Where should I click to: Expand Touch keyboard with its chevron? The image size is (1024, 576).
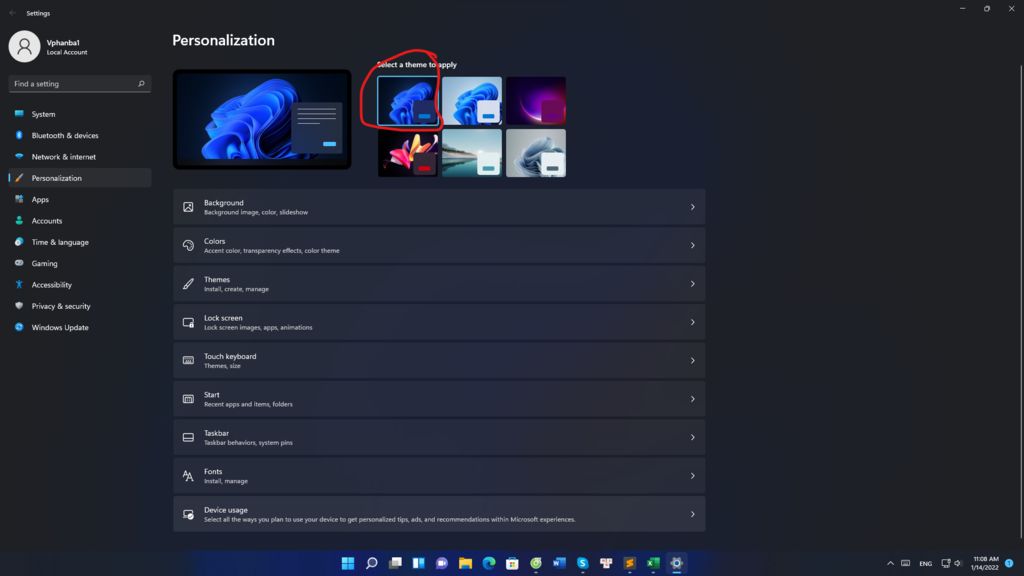692,360
